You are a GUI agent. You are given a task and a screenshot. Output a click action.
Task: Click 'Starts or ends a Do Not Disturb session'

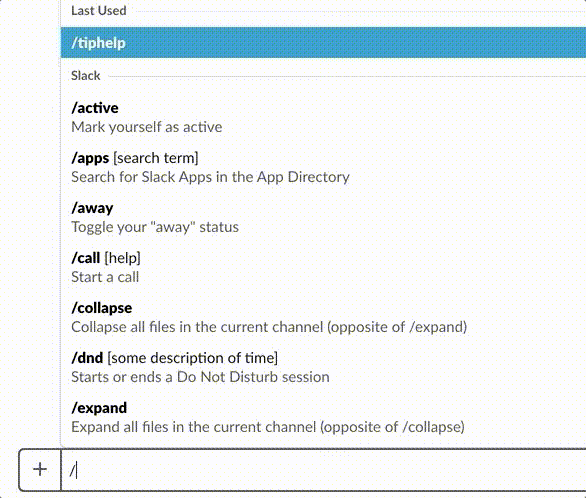pos(200,377)
